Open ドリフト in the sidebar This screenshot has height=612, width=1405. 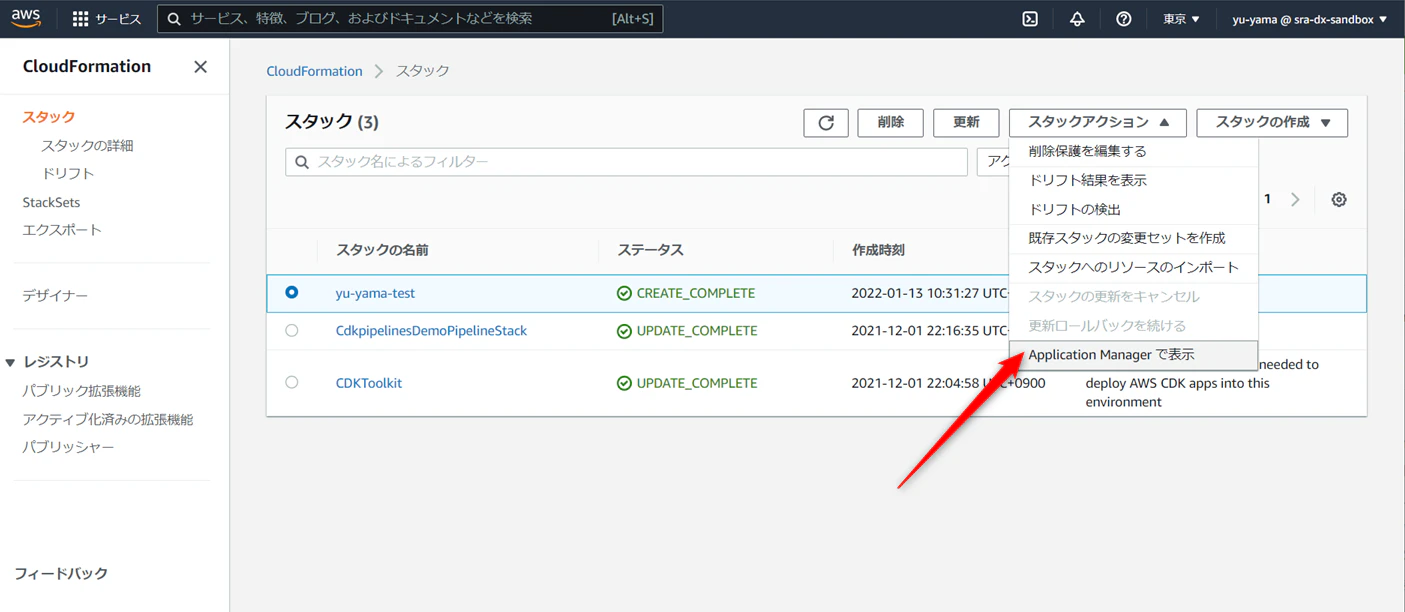click(68, 173)
